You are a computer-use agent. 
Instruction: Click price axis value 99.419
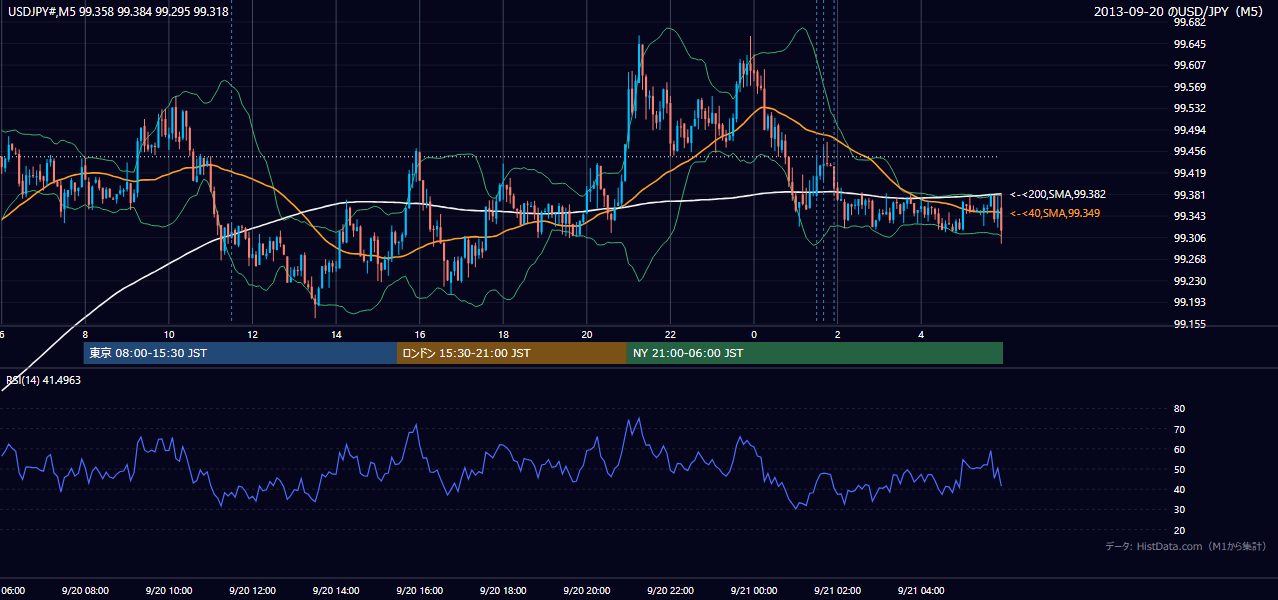[x=1189, y=173]
